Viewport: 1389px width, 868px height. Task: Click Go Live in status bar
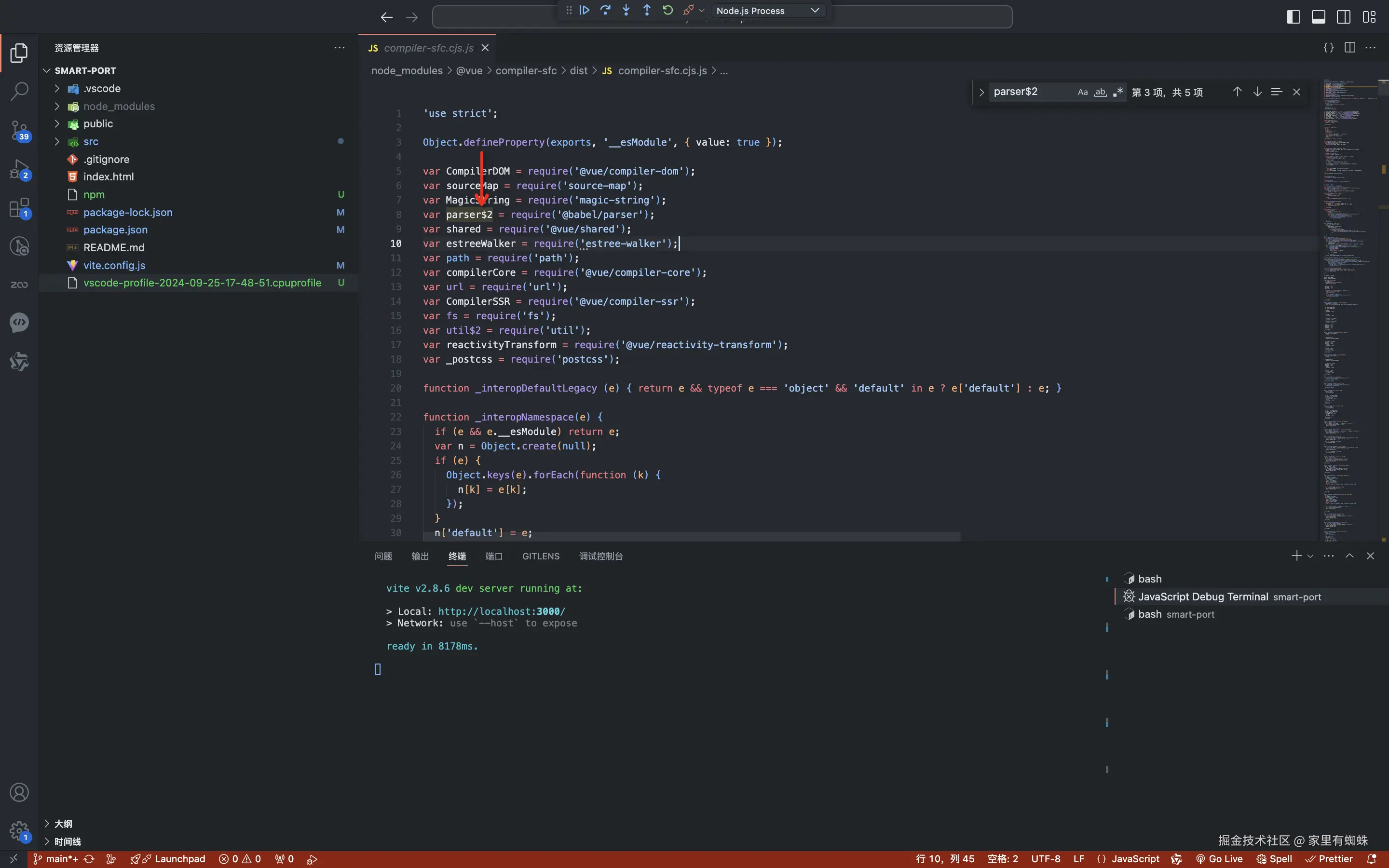coord(1219,859)
